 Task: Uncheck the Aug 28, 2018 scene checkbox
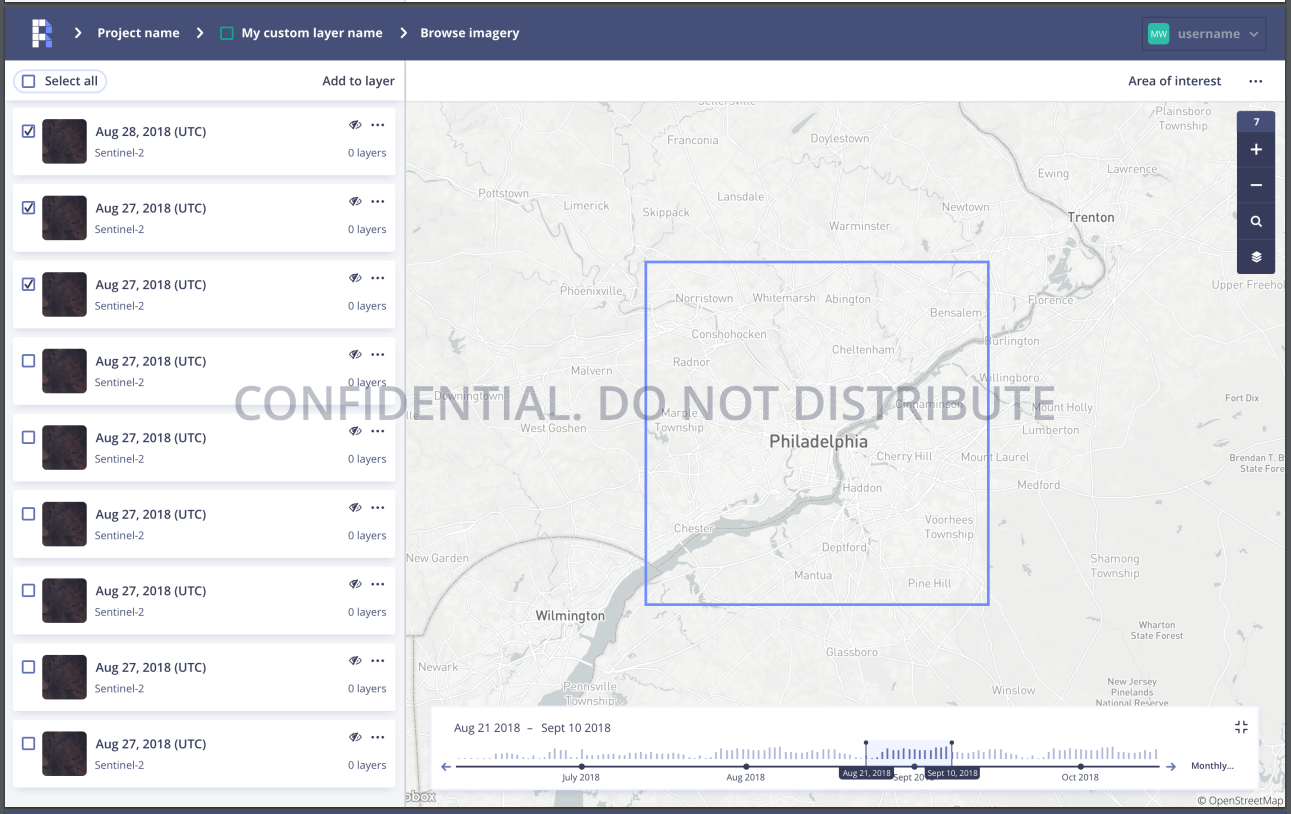pyautogui.click(x=28, y=131)
